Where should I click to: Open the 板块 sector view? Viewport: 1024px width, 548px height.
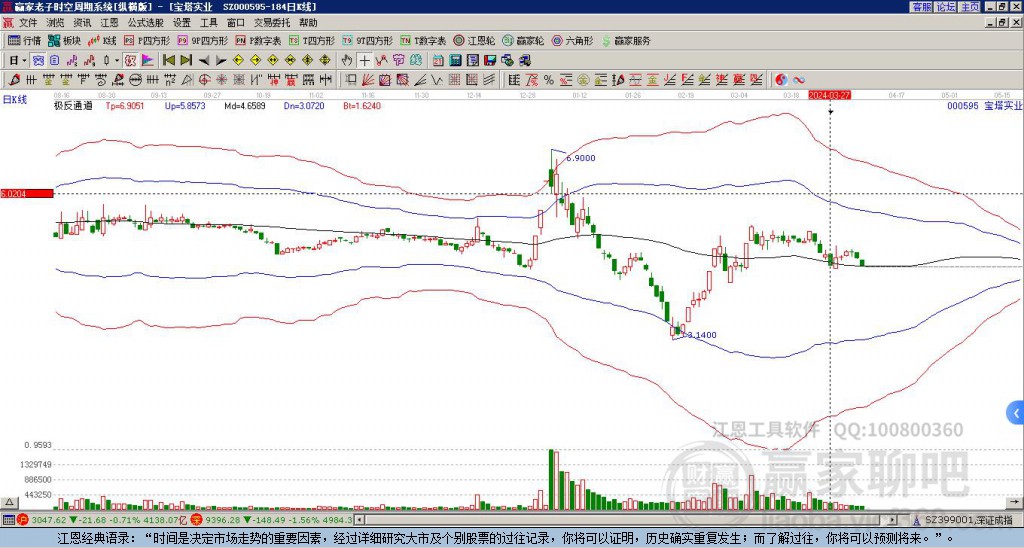64,40
